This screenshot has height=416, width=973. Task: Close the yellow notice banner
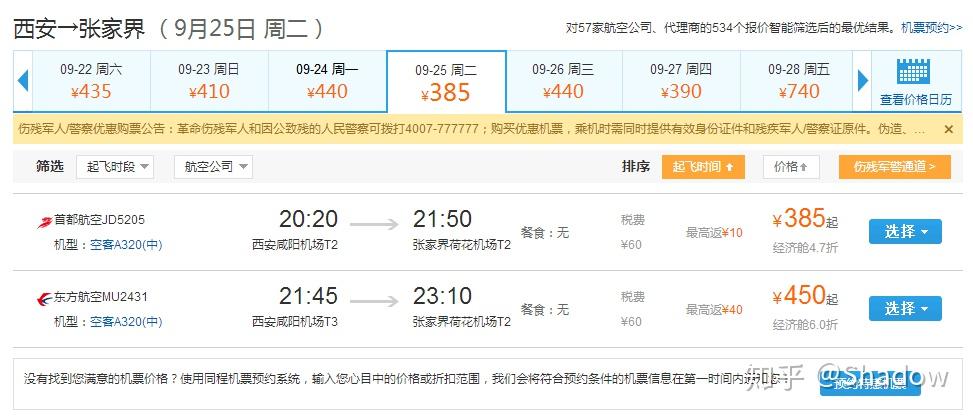(x=948, y=129)
